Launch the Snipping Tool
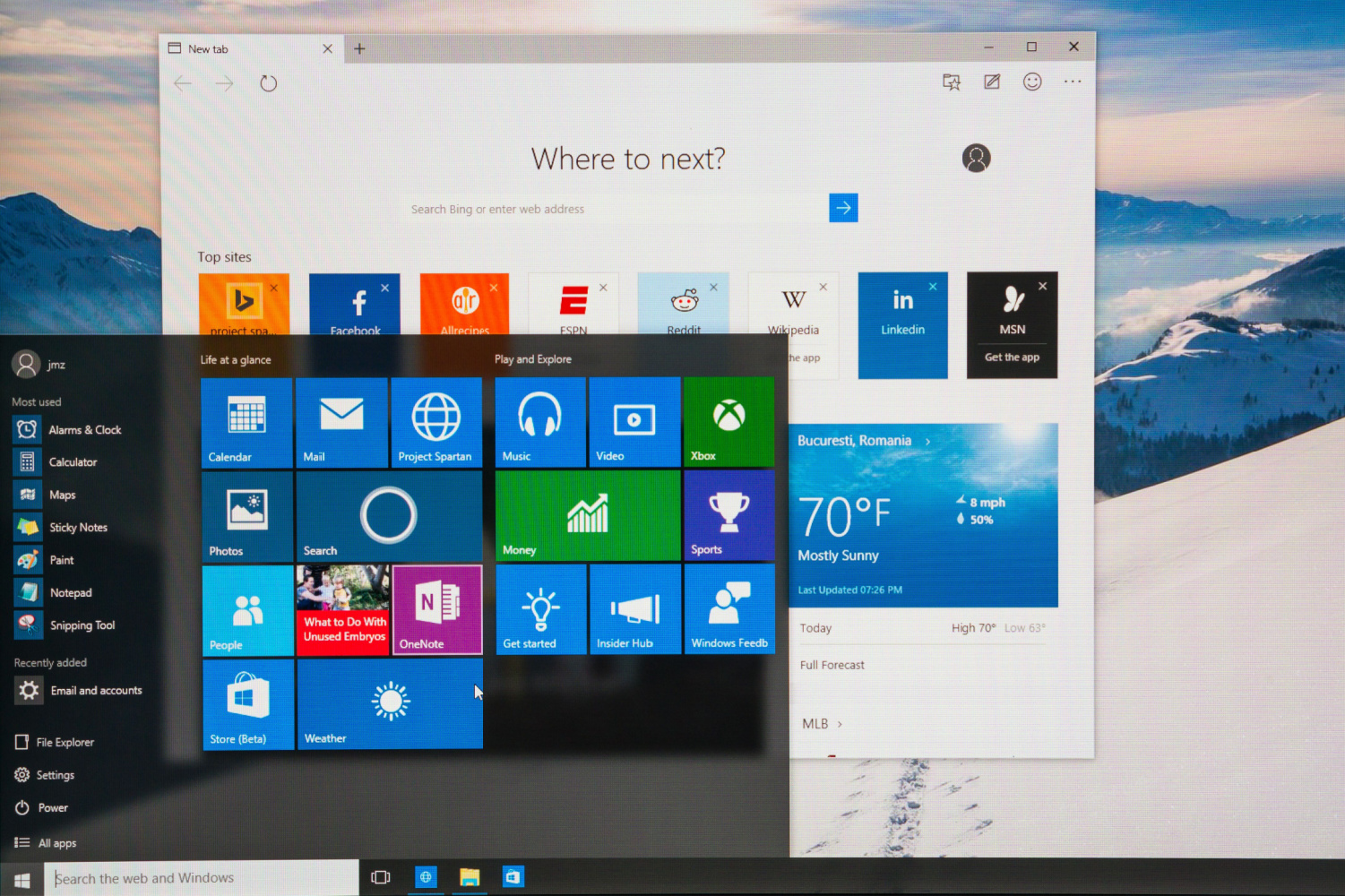 (82, 625)
